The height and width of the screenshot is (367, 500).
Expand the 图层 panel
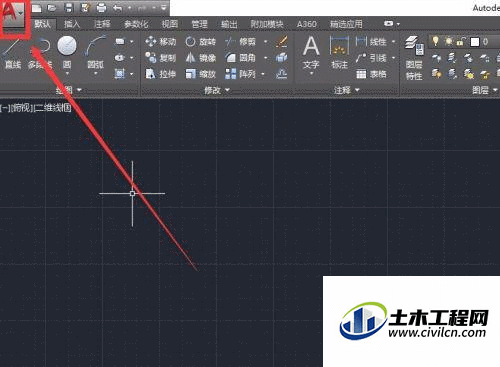485,90
